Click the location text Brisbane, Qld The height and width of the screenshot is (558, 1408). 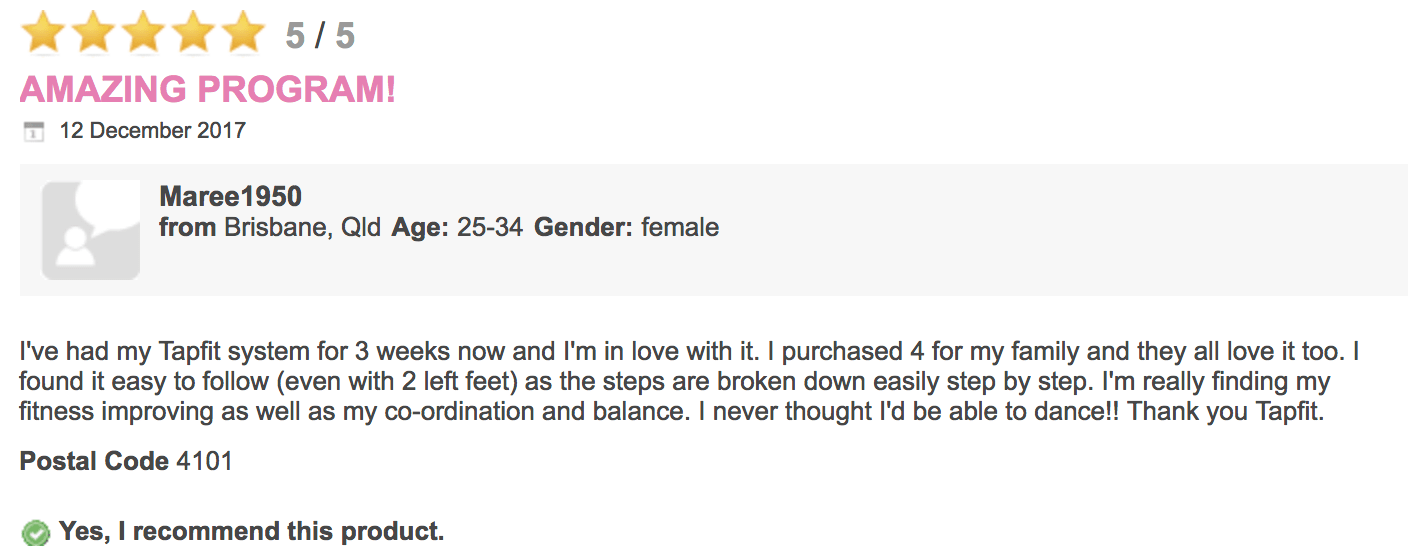click(302, 228)
